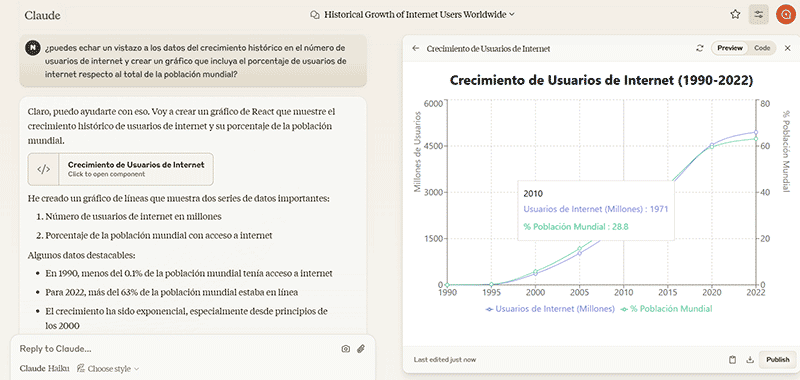The image size is (800, 380).
Task: Close the artifact panel
Action: (x=787, y=48)
